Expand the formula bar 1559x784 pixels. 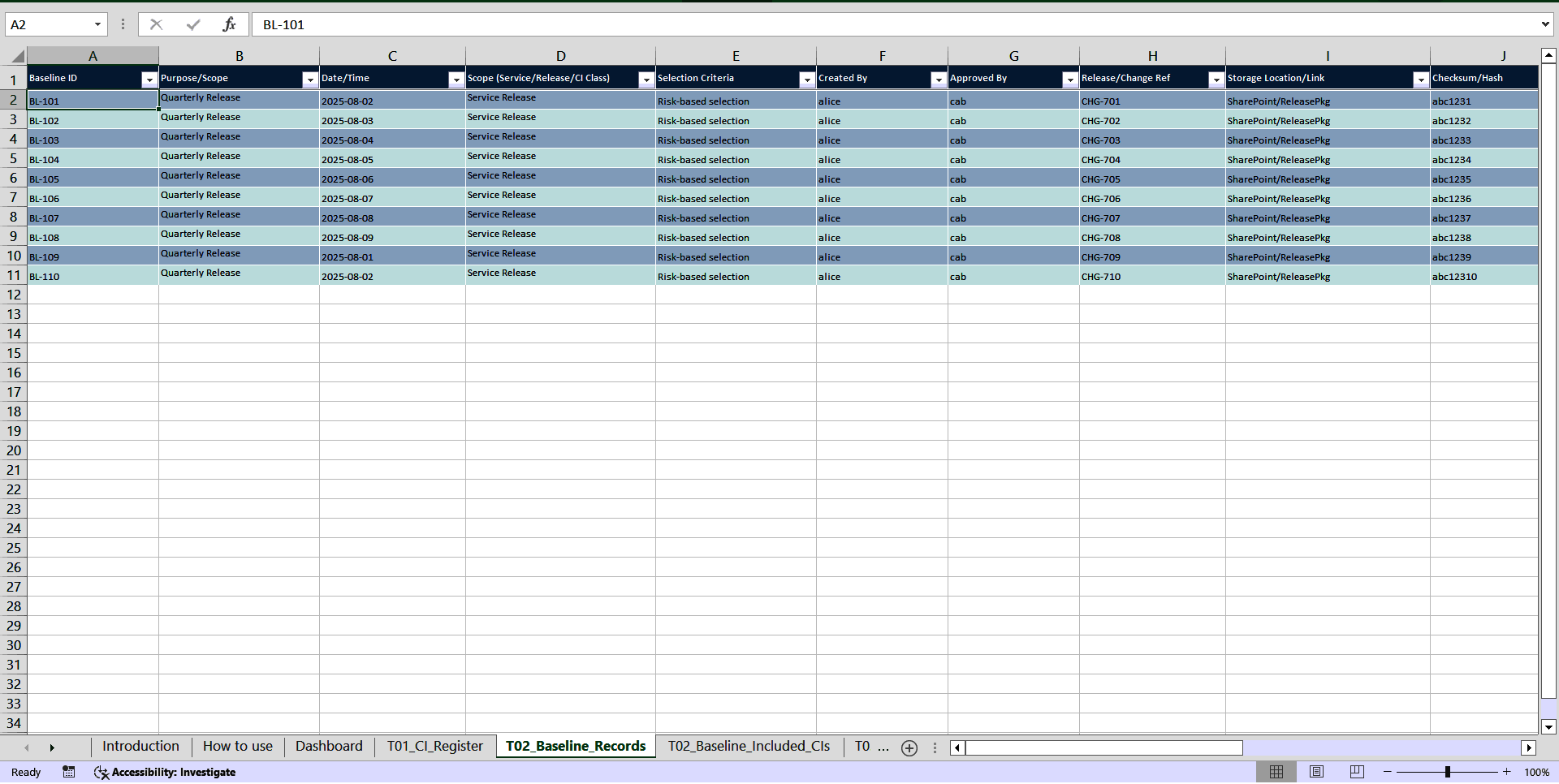coord(1545,24)
